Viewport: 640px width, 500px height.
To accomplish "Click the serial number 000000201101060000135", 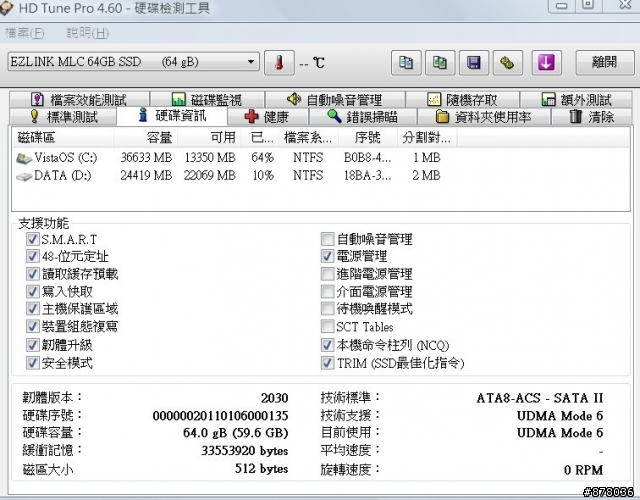I will point(220,416).
